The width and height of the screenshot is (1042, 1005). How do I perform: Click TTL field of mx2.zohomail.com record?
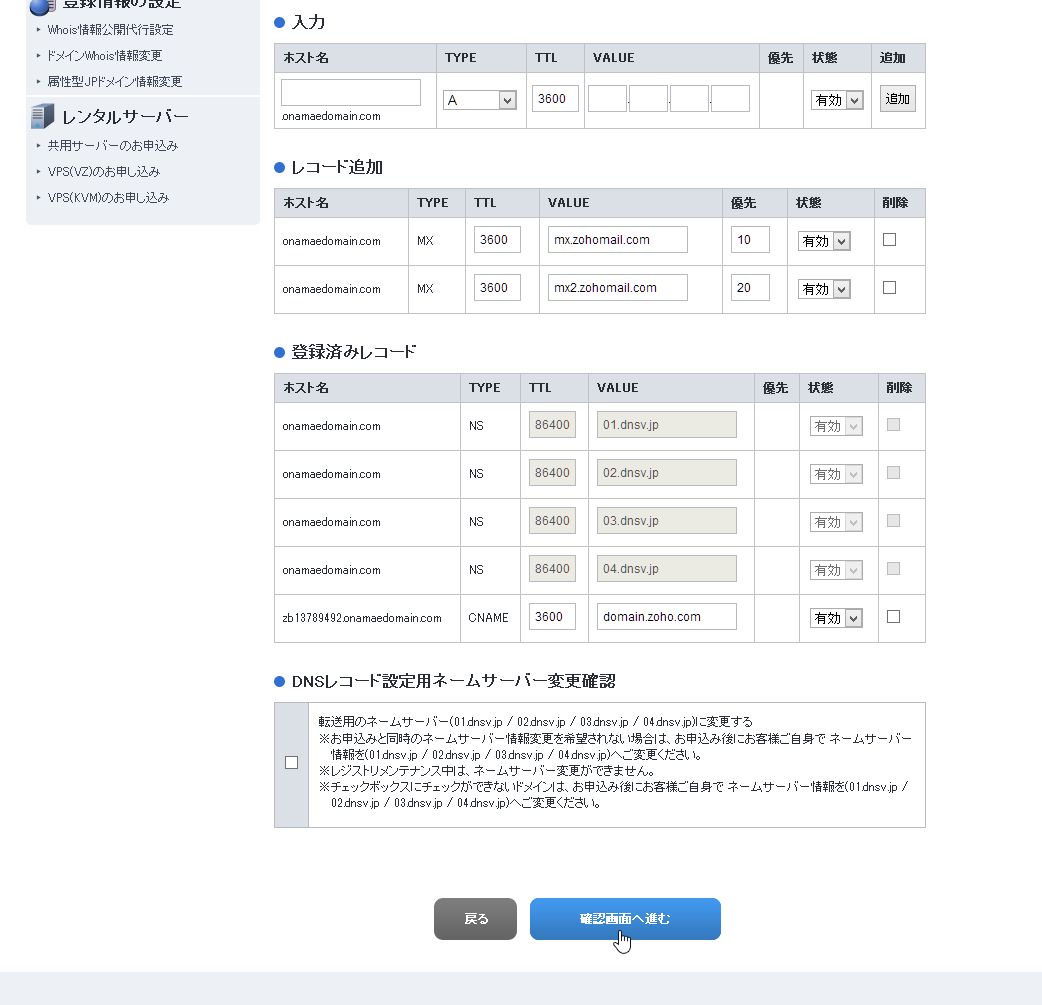[x=497, y=288]
